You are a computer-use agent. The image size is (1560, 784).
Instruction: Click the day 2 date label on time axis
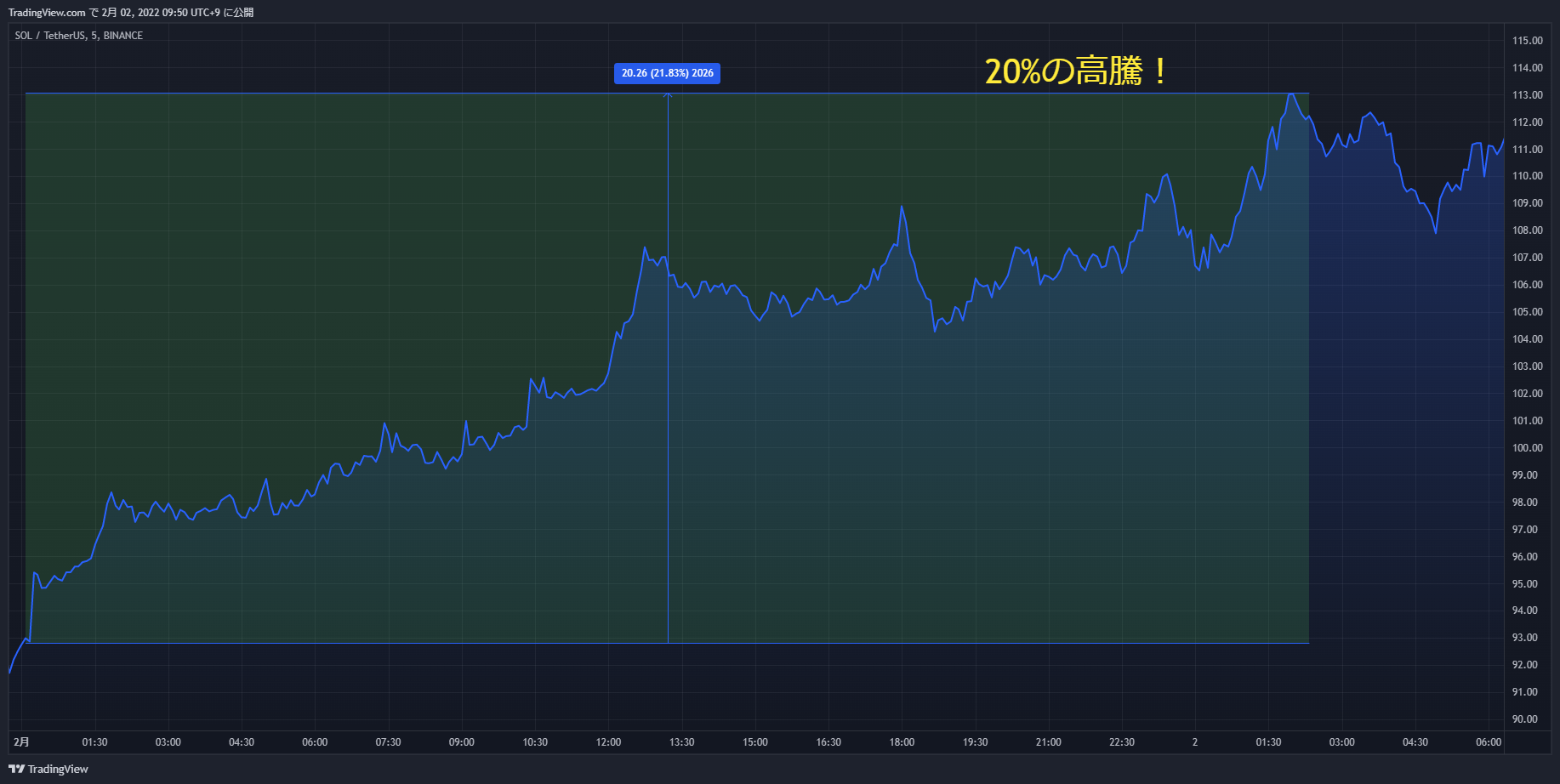(x=1195, y=742)
